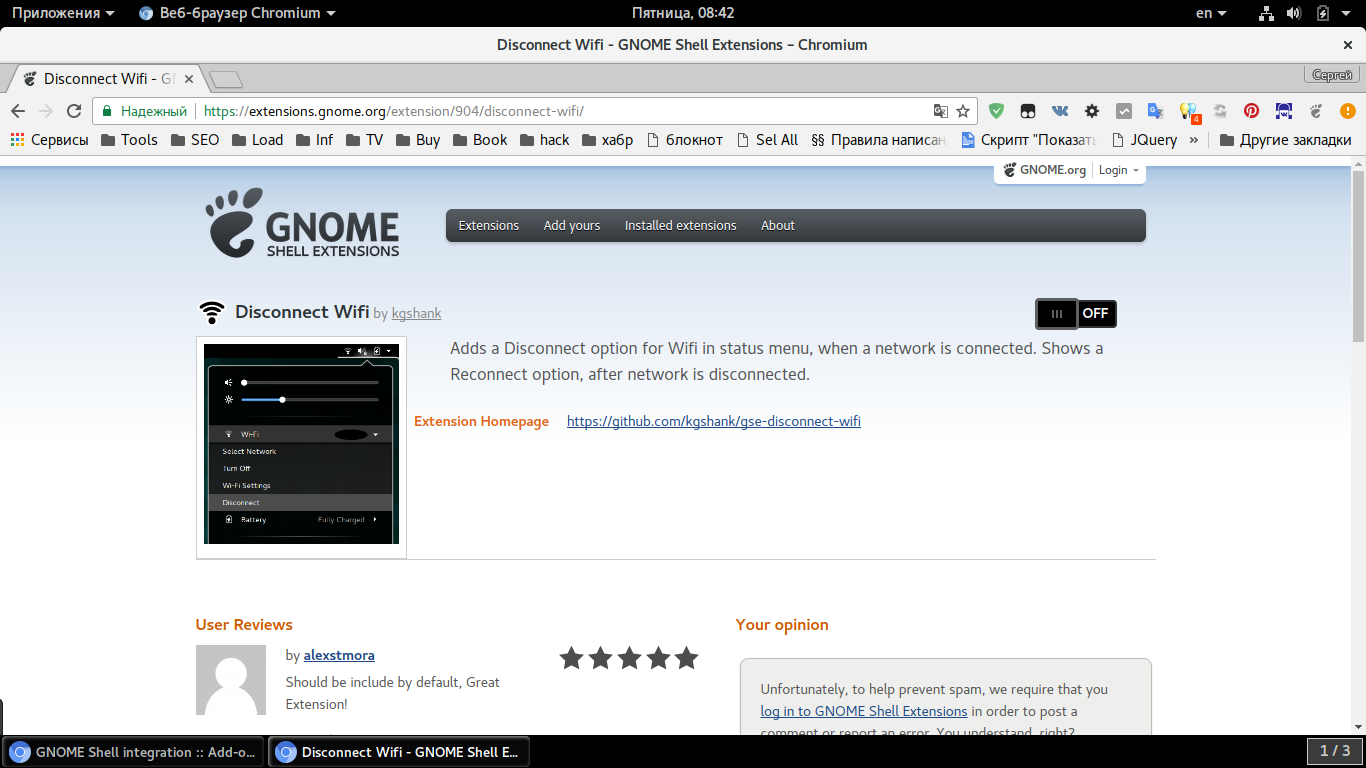Reload the page with the refresh icon
The image size is (1366, 768).
pos(74,111)
